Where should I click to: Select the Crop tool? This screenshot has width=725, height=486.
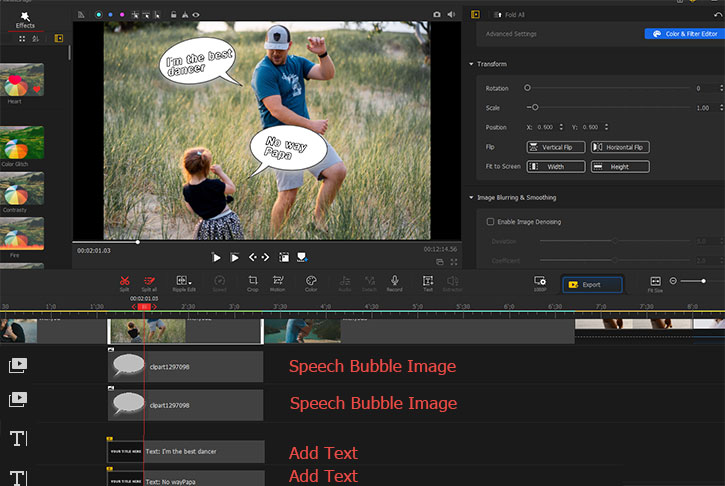point(252,281)
